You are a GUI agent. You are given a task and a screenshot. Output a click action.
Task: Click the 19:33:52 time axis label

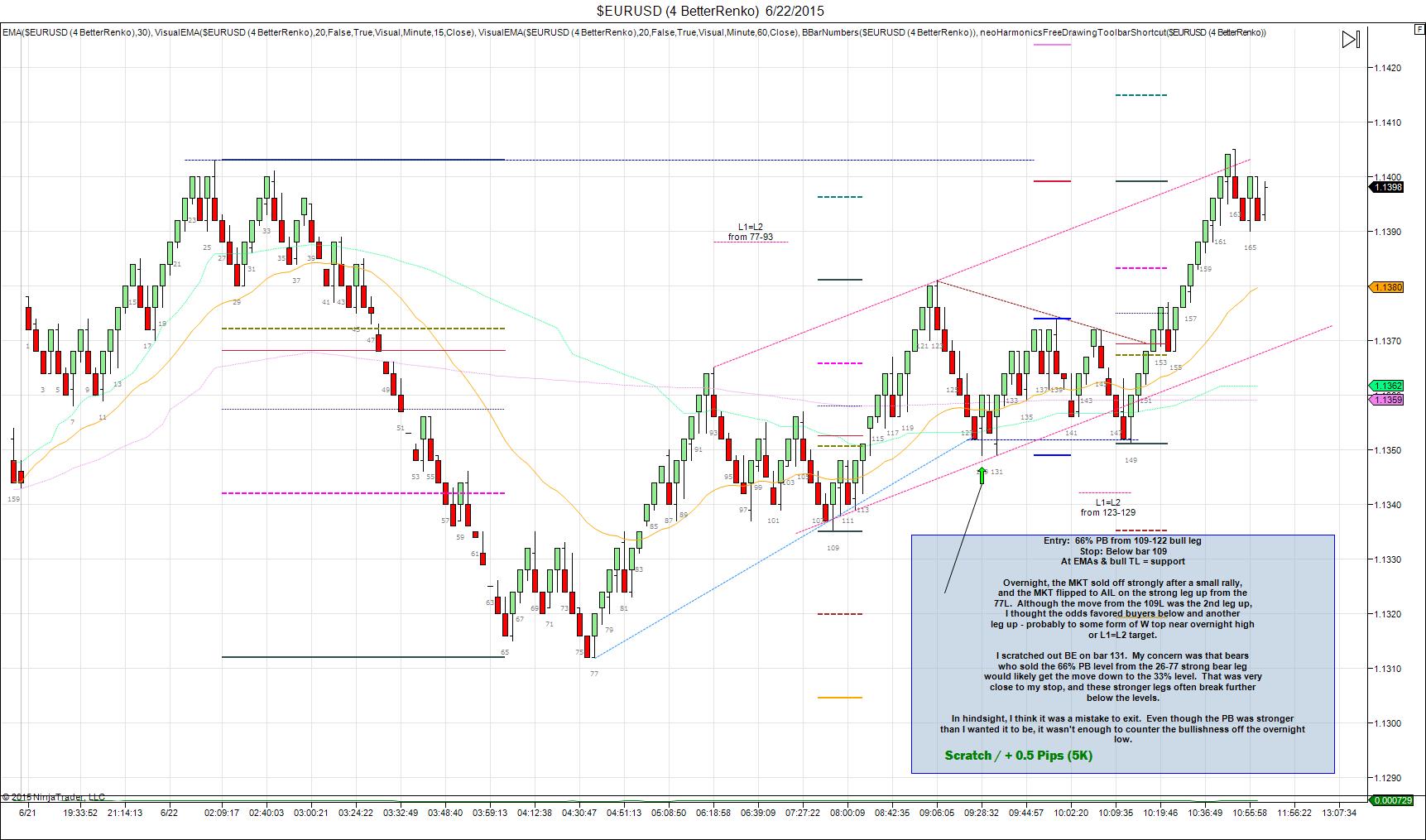[81, 813]
